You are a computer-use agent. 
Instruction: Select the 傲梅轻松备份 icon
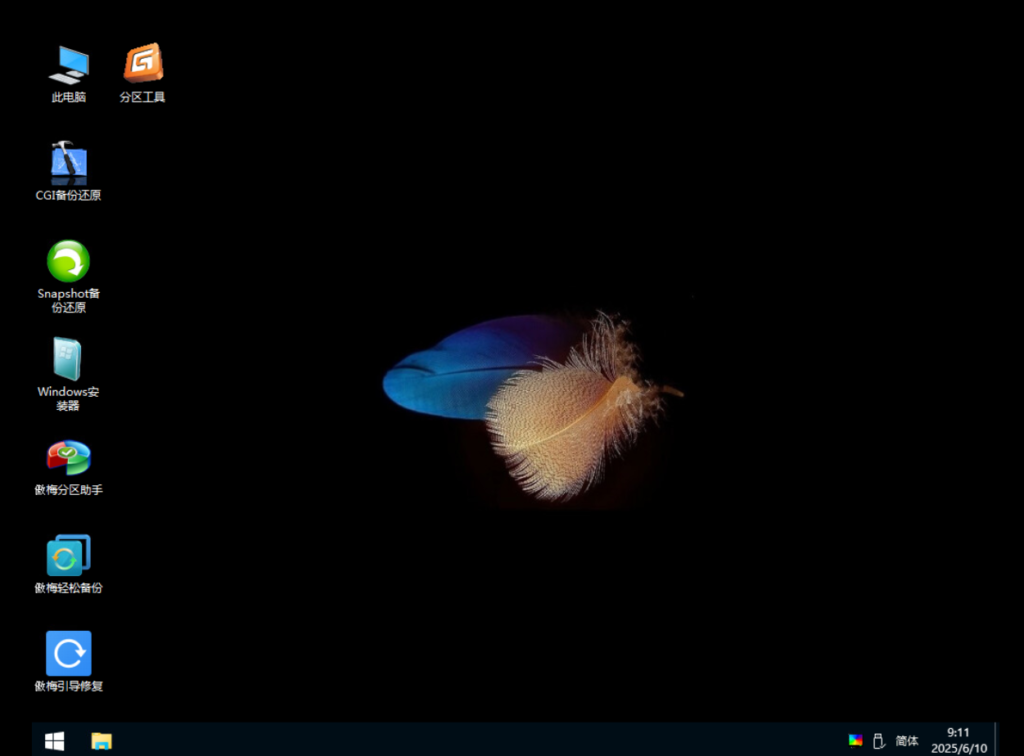pos(69,564)
